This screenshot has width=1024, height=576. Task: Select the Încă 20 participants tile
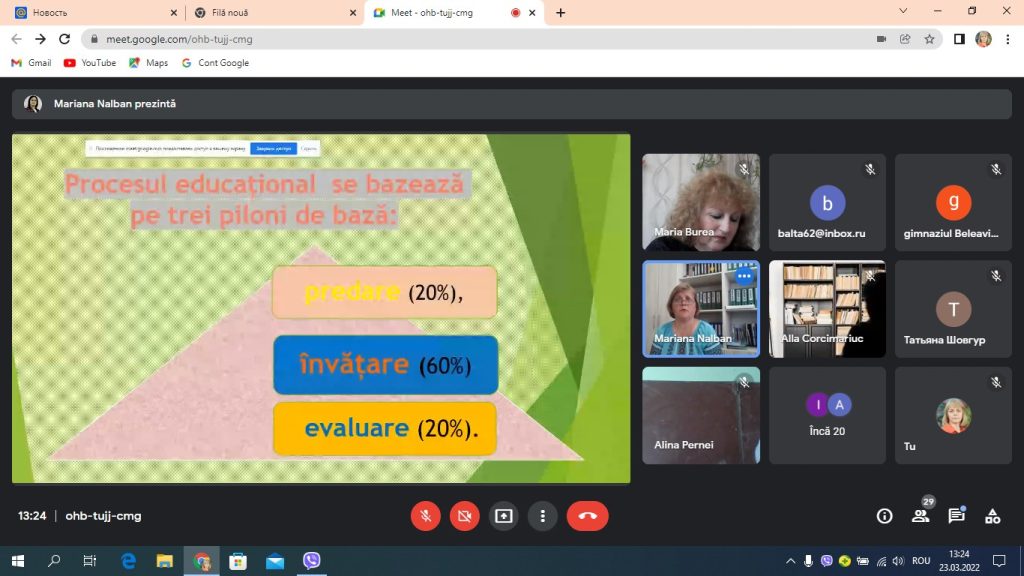pyautogui.click(x=827, y=415)
